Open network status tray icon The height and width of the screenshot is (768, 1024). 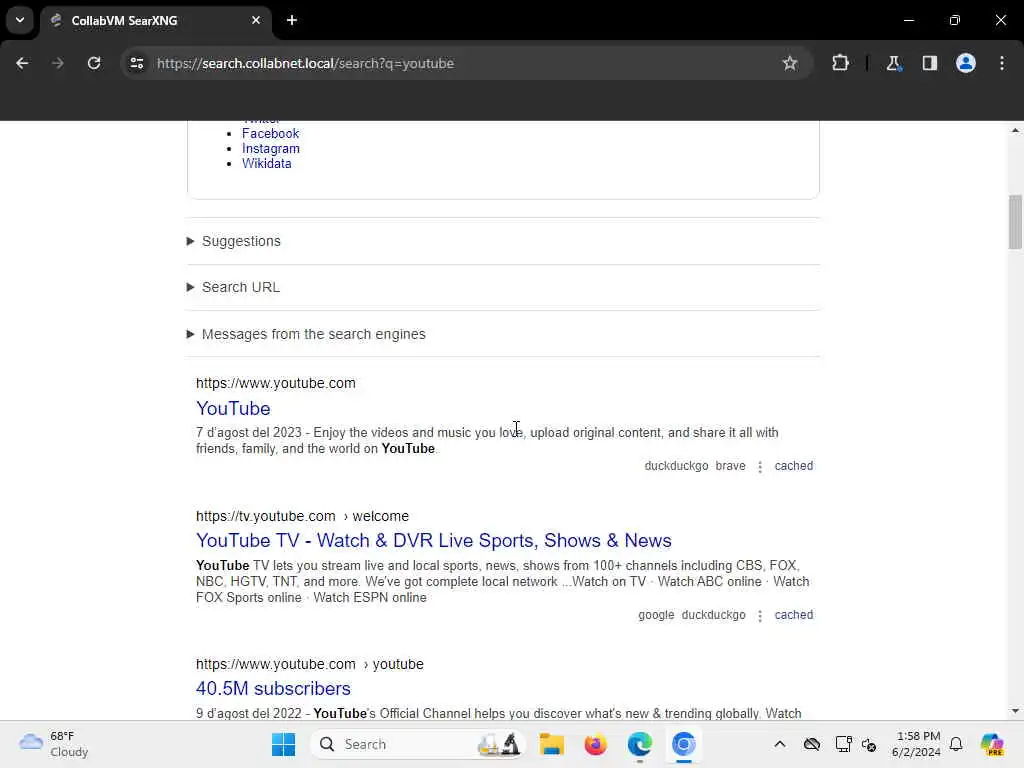[843, 744]
